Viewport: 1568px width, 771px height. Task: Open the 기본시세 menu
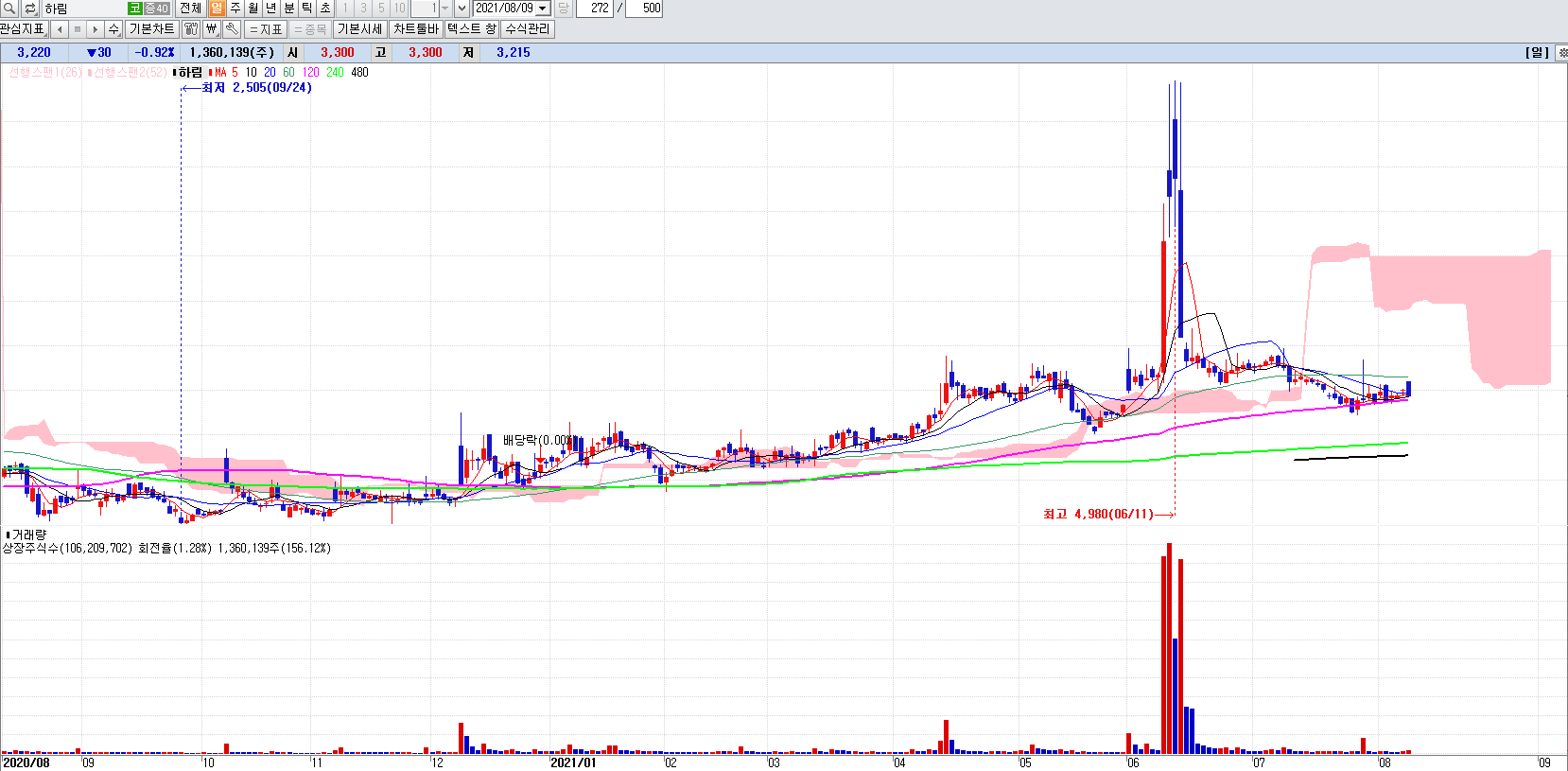(x=360, y=29)
